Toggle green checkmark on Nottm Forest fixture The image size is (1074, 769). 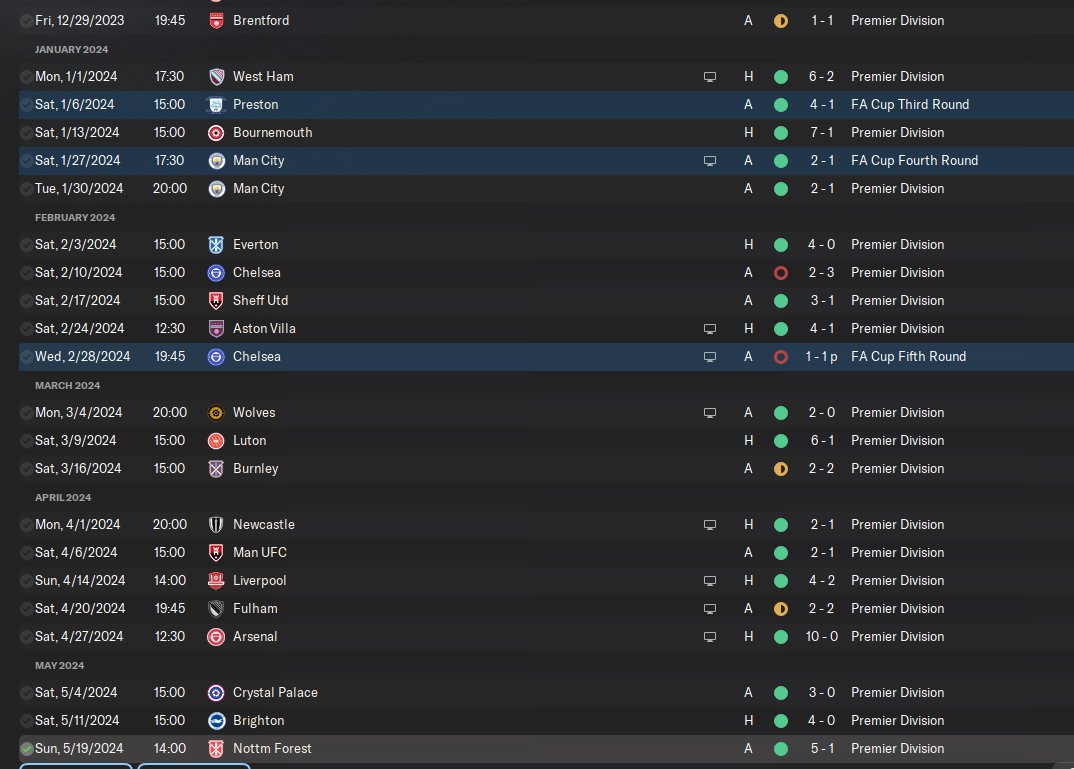click(x=27, y=749)
